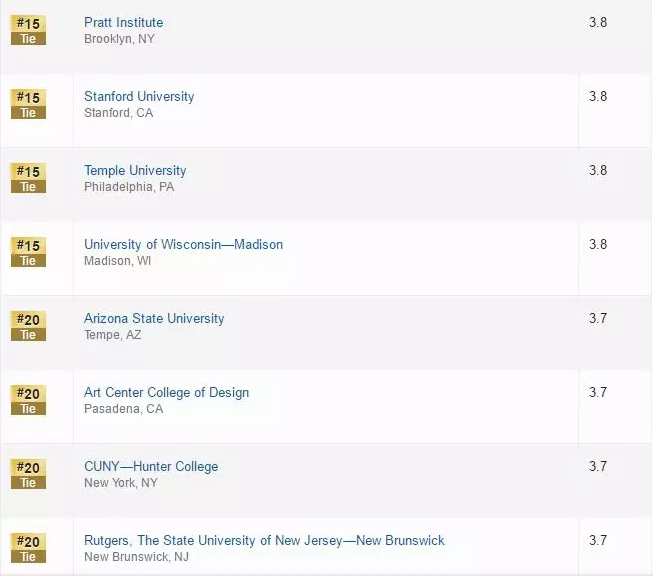
Task: Click the #15 Tie badge for Temple University
Action: pyautogui.click(x=28, y=178)
